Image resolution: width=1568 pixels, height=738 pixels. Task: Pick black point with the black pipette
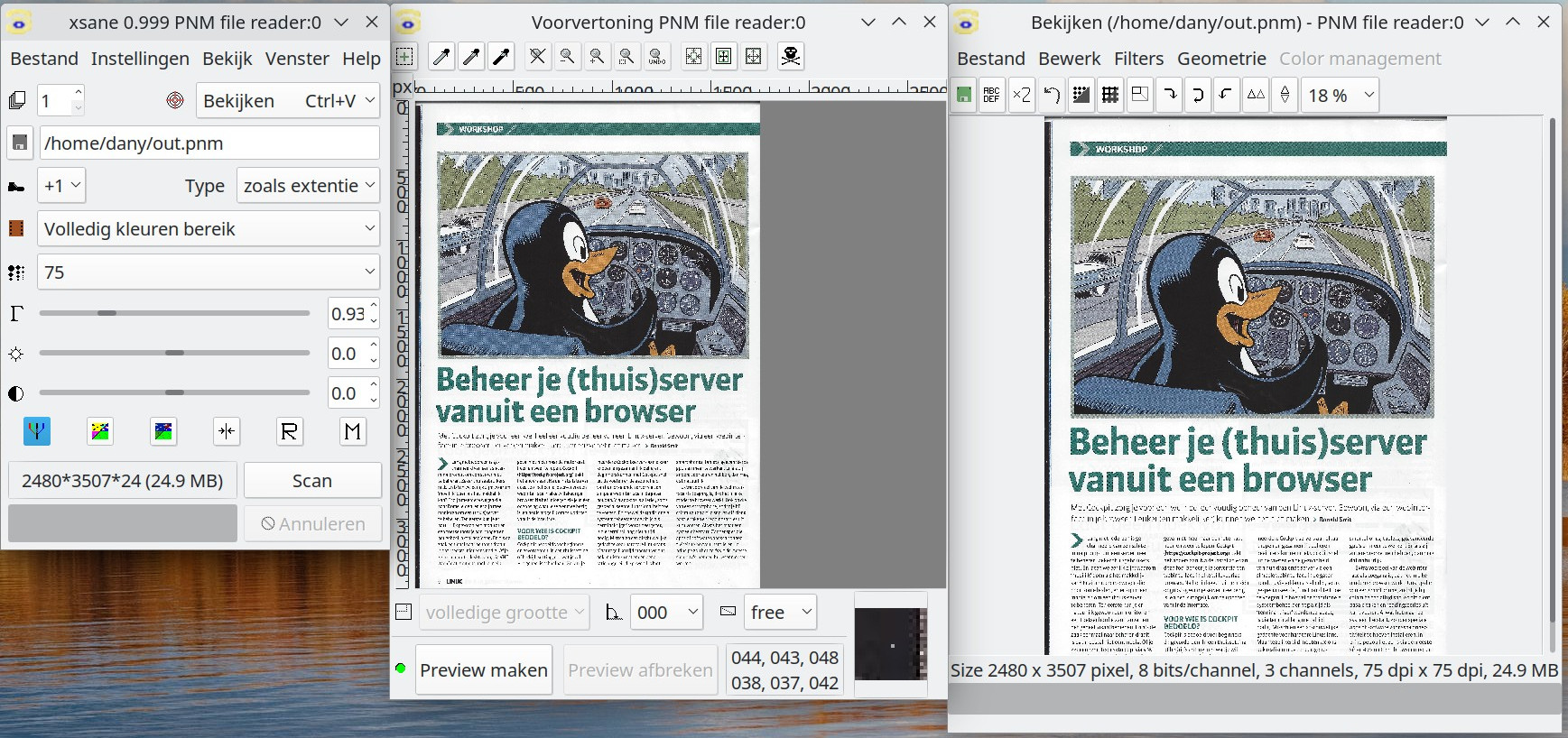click(501, 57)
